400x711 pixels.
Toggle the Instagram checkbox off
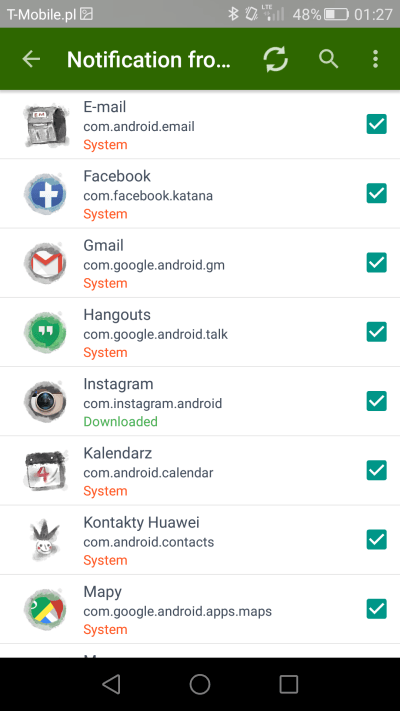click(x=376, y=401)
